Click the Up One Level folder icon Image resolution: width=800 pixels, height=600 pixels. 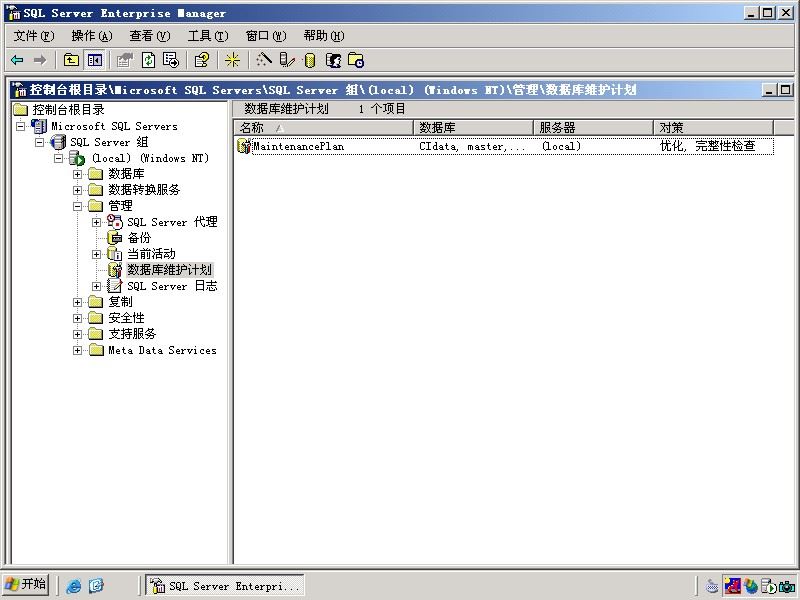pyautogui.click(x=71, y=60)
